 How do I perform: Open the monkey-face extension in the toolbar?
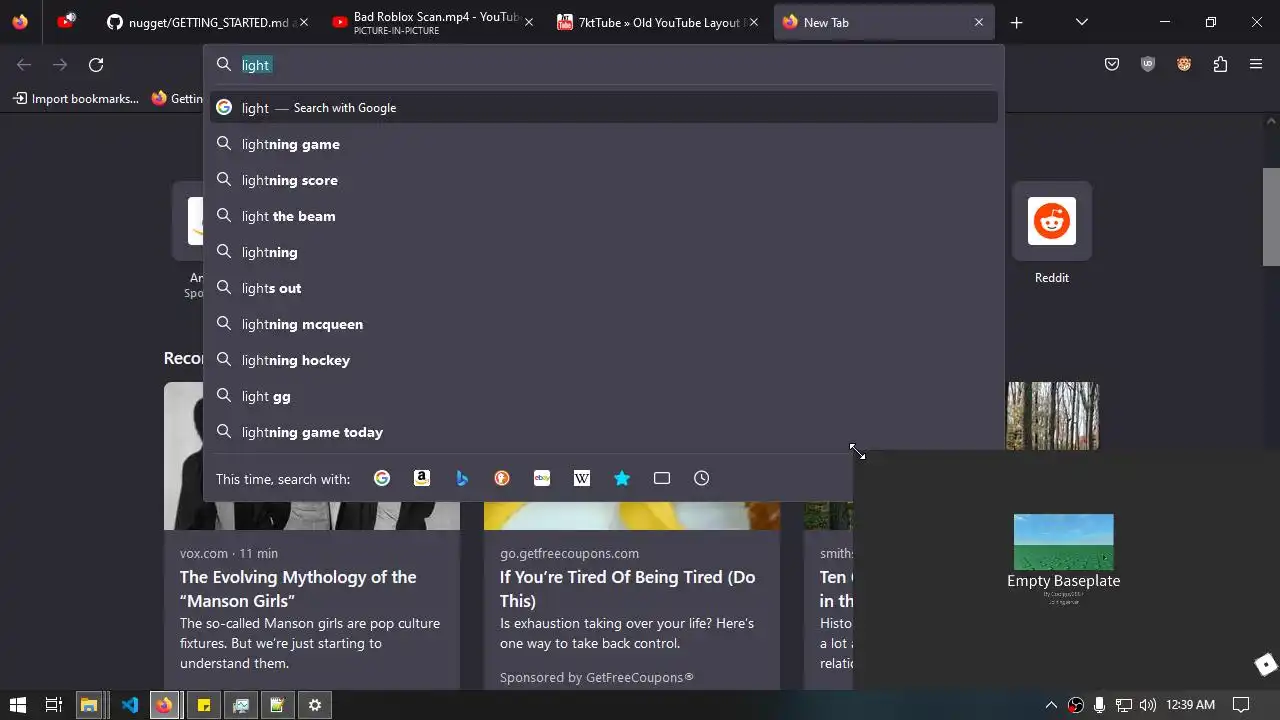[1184, 65]
